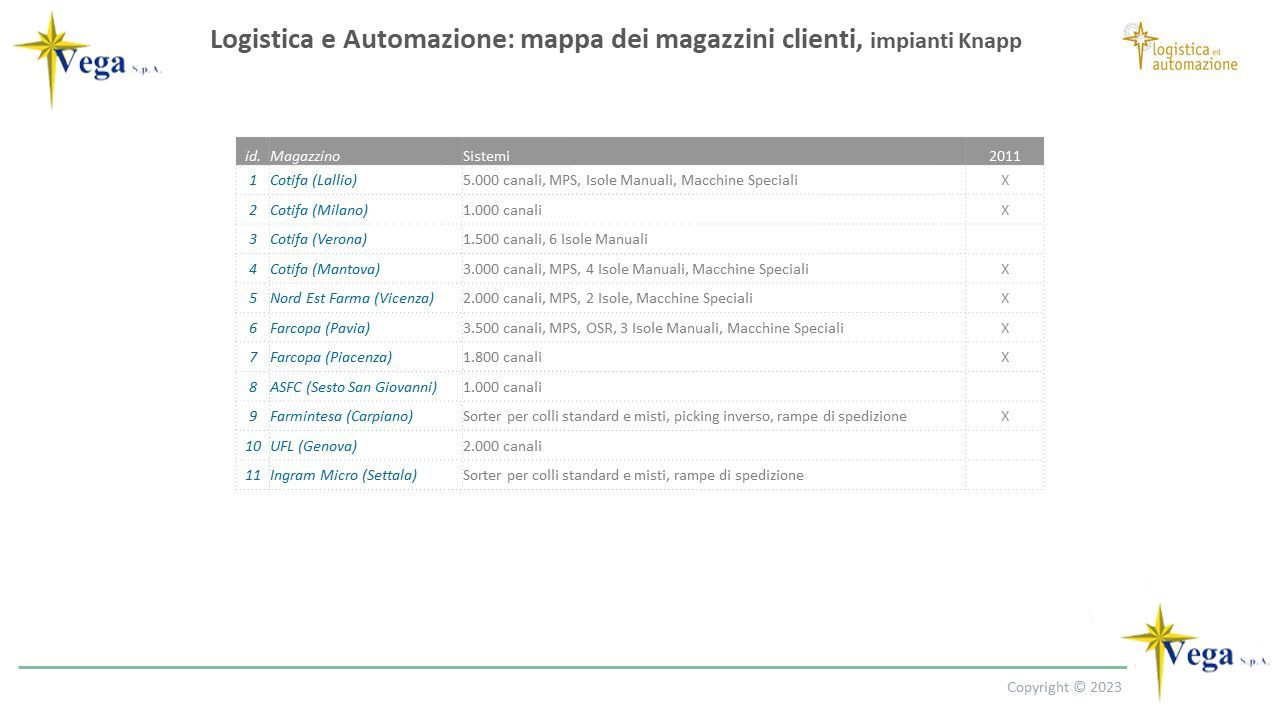Click '1.000 canali' in the Cotifa (Milano) row
The image size is (1280, 720).
pos(502,210)
